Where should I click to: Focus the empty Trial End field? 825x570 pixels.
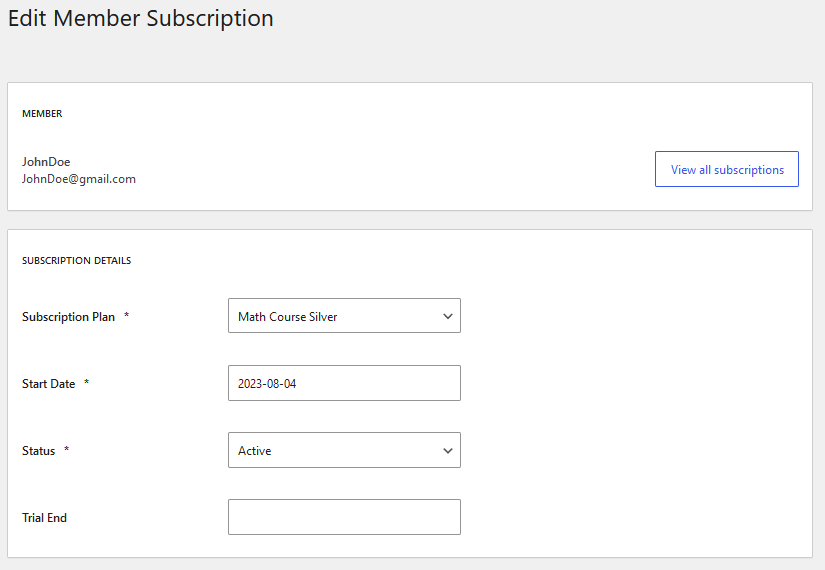[344, 517]
